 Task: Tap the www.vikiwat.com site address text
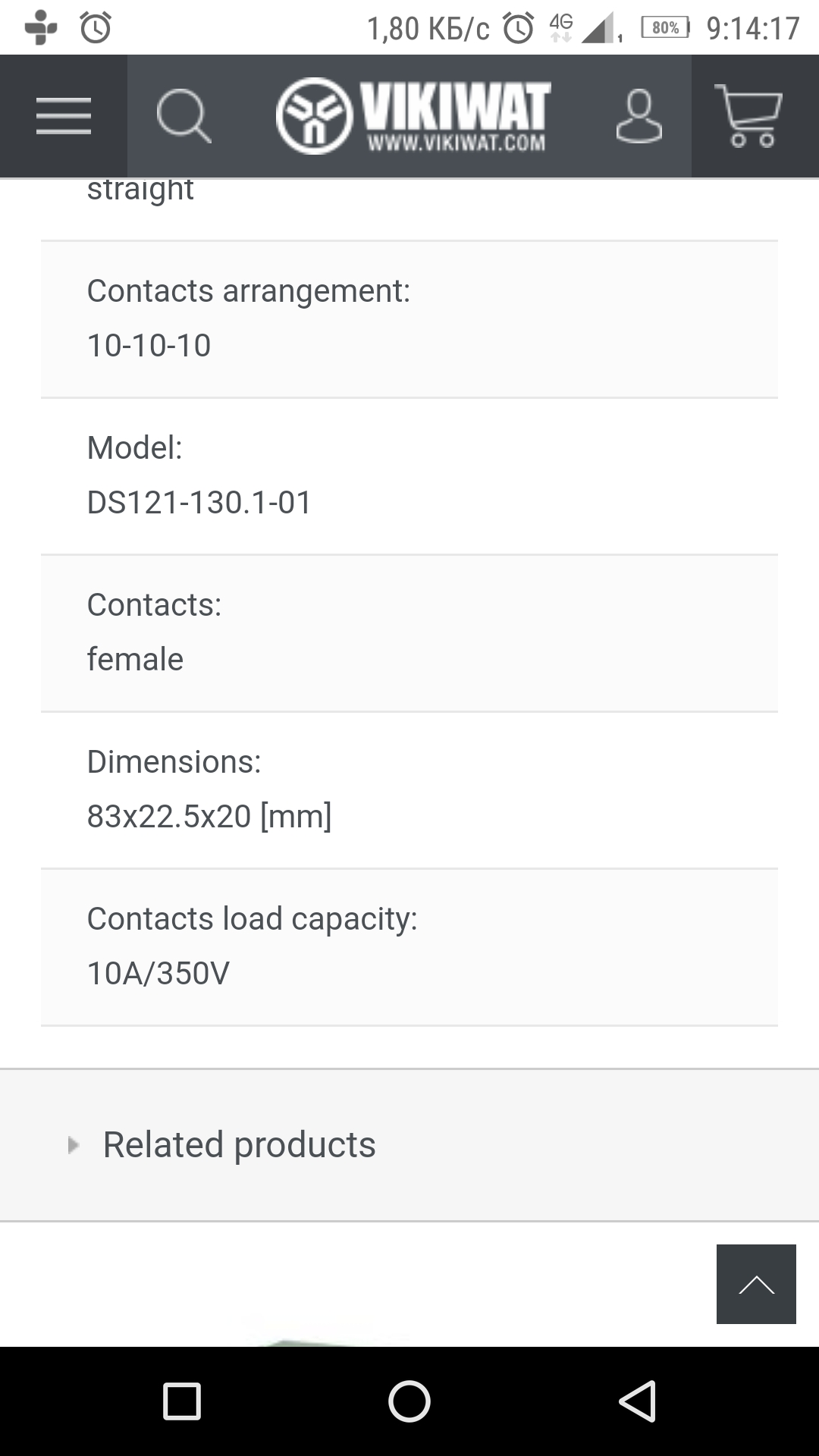(457, 143)
